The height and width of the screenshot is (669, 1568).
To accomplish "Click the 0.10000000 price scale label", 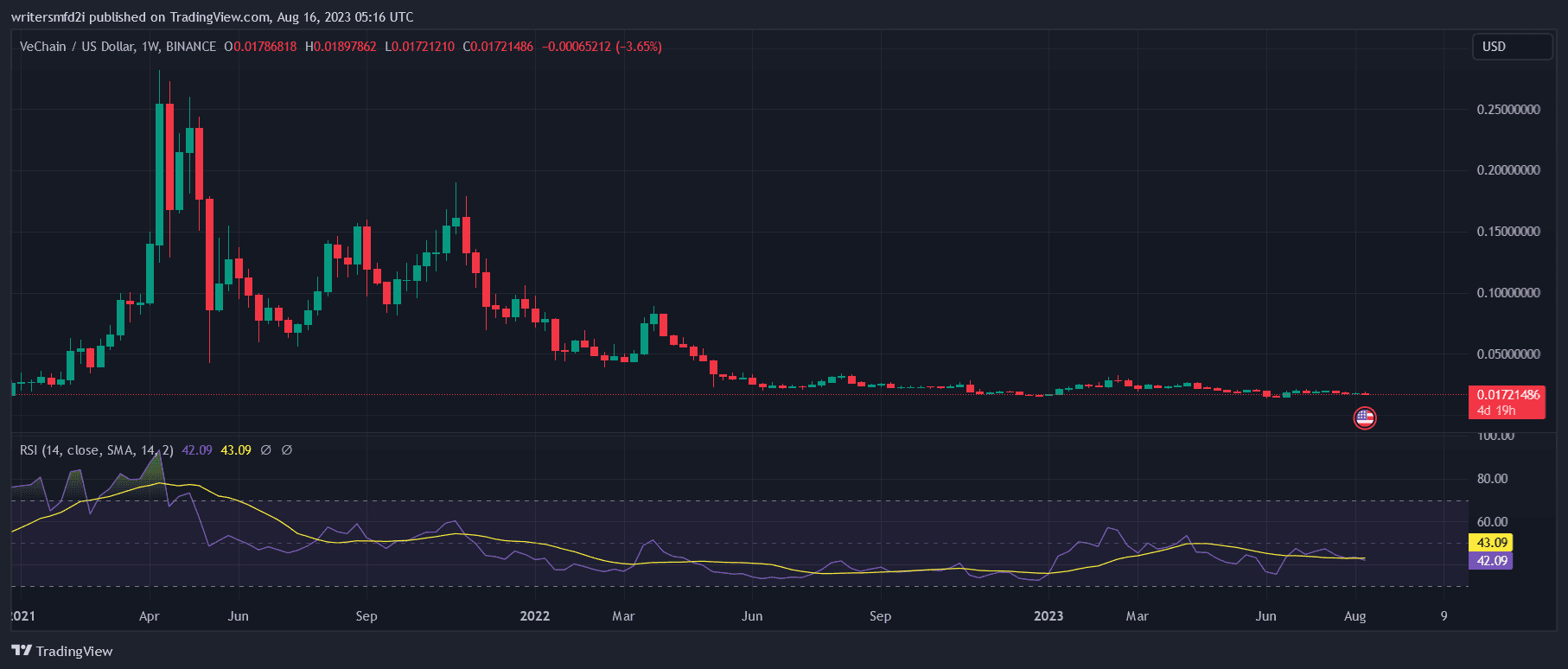I will pos(1507,293).
